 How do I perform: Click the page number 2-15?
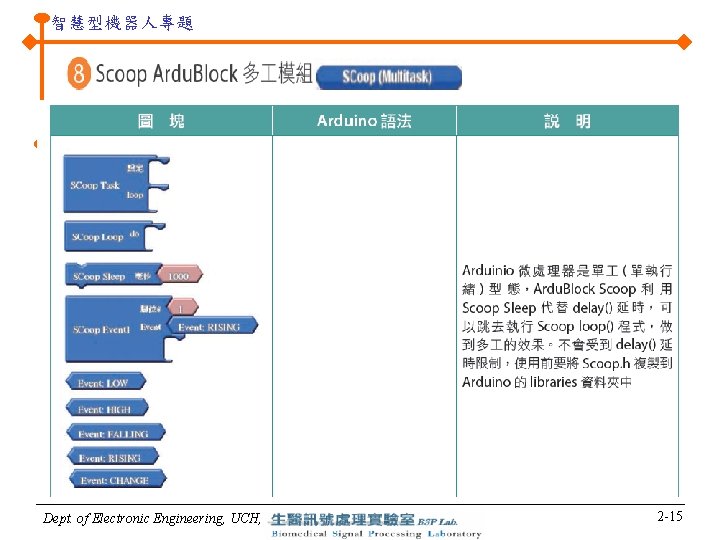[x=669, y=517]
